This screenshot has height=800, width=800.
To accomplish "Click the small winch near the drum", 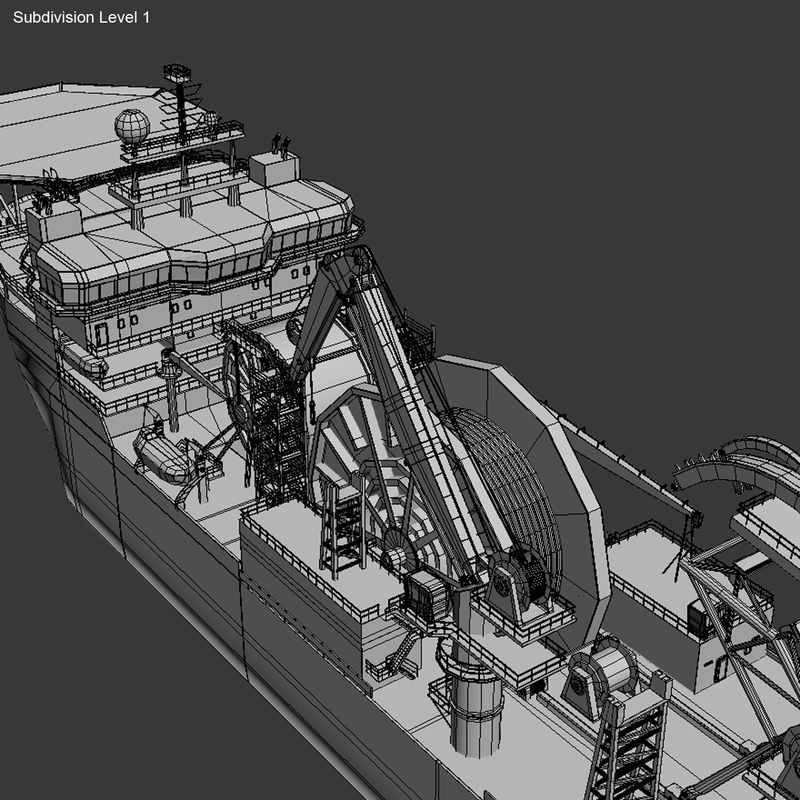I will coord(432,595).
